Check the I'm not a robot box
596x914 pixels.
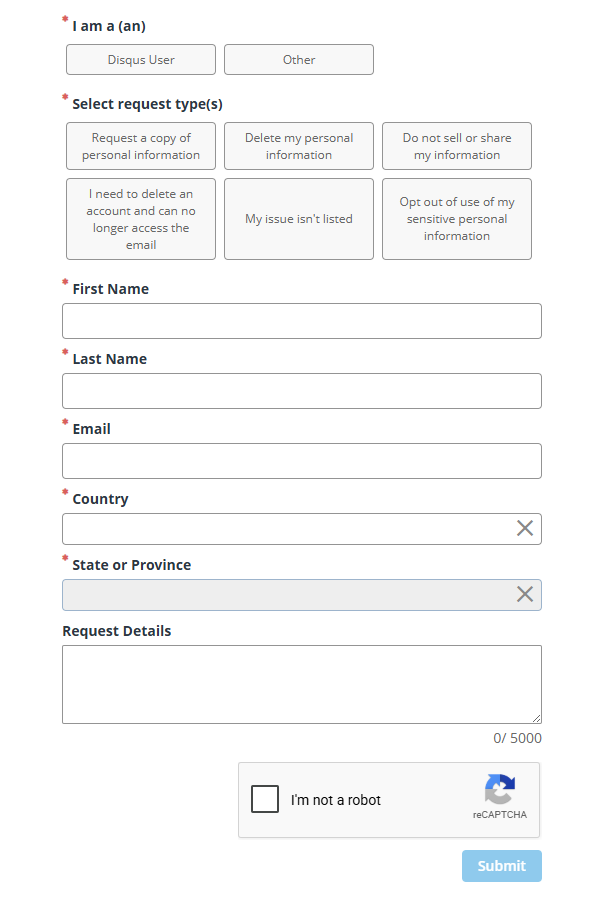(265, 799)
